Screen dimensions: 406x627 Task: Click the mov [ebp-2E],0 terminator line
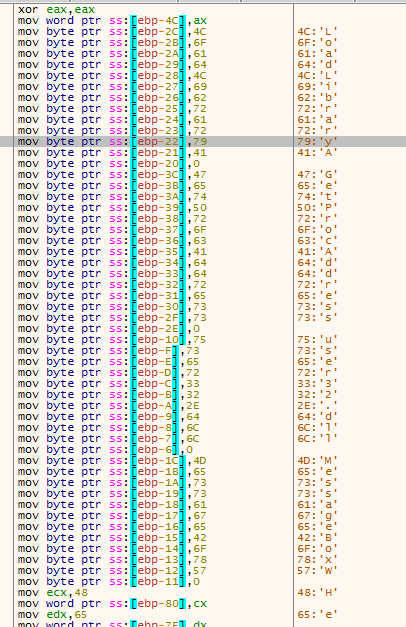(109, 329)
